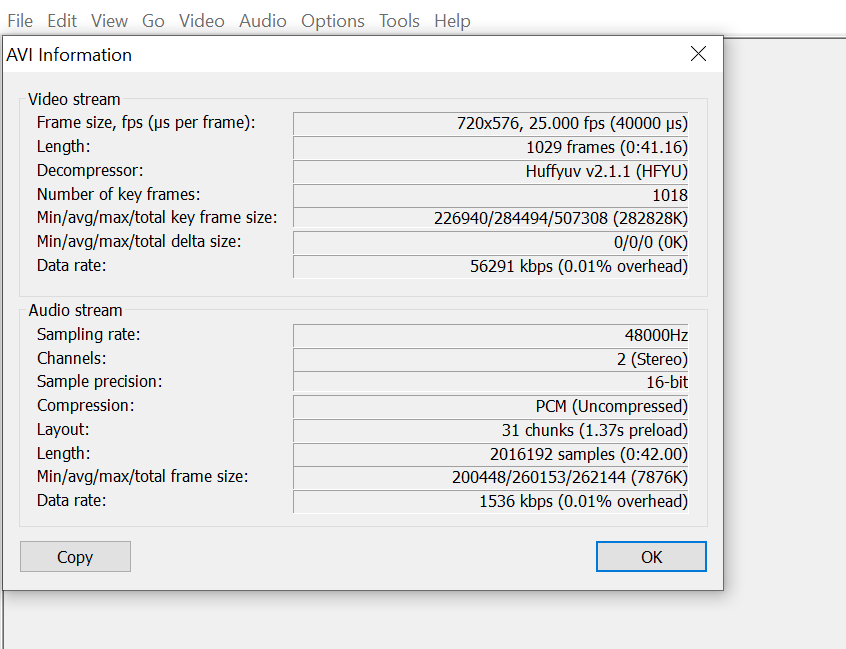Click the frame size 720x576 field
The height and width of the screenshot is (649, 846).
491,123
